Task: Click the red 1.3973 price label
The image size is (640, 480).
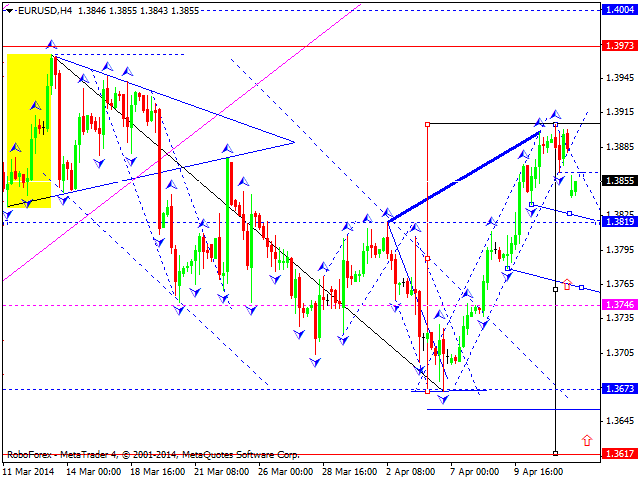Action: pos(618,46)
